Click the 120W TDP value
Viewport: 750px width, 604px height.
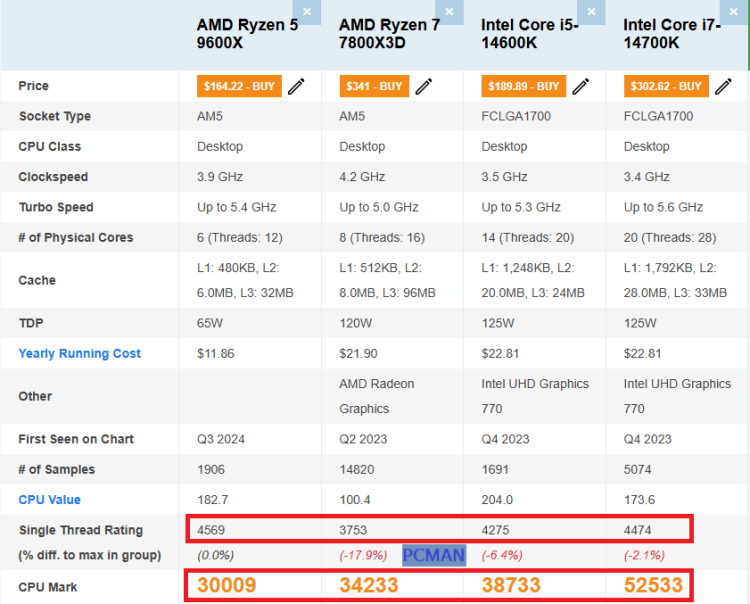click(355, 323)
